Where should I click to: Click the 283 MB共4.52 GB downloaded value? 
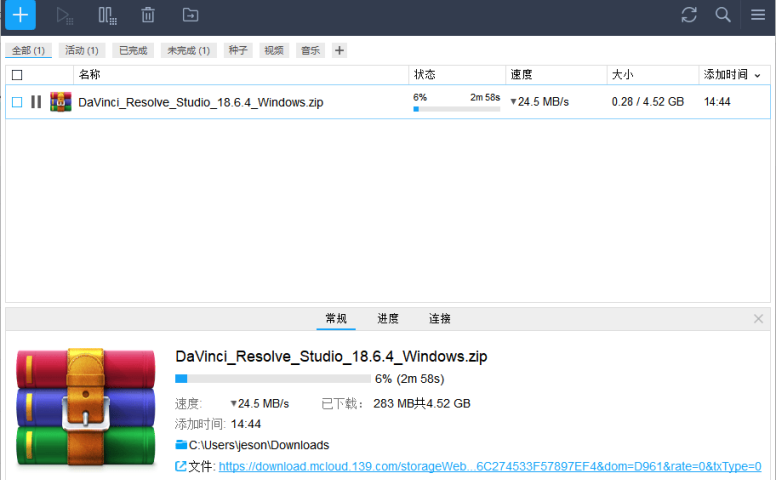pyautogui.click(x=422, y=404)
